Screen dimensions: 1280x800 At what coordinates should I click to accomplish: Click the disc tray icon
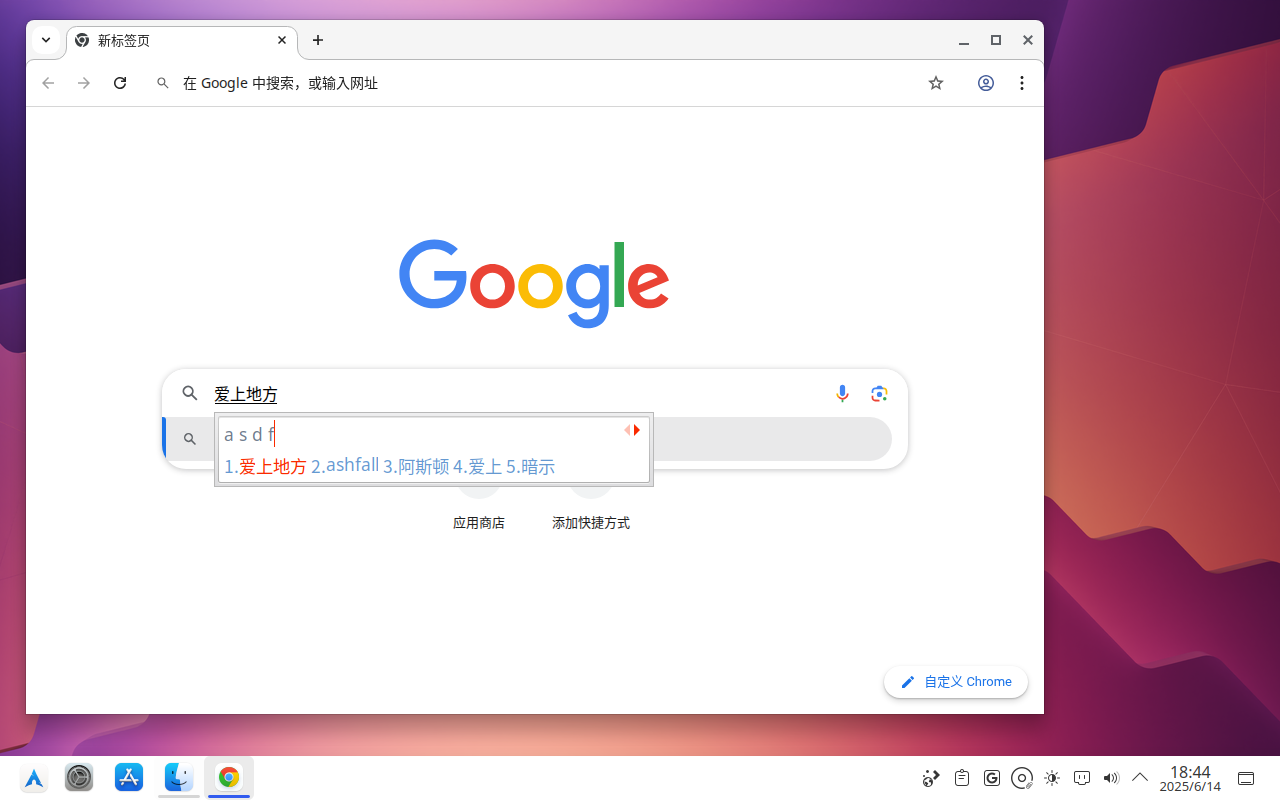pos(1022,778)
